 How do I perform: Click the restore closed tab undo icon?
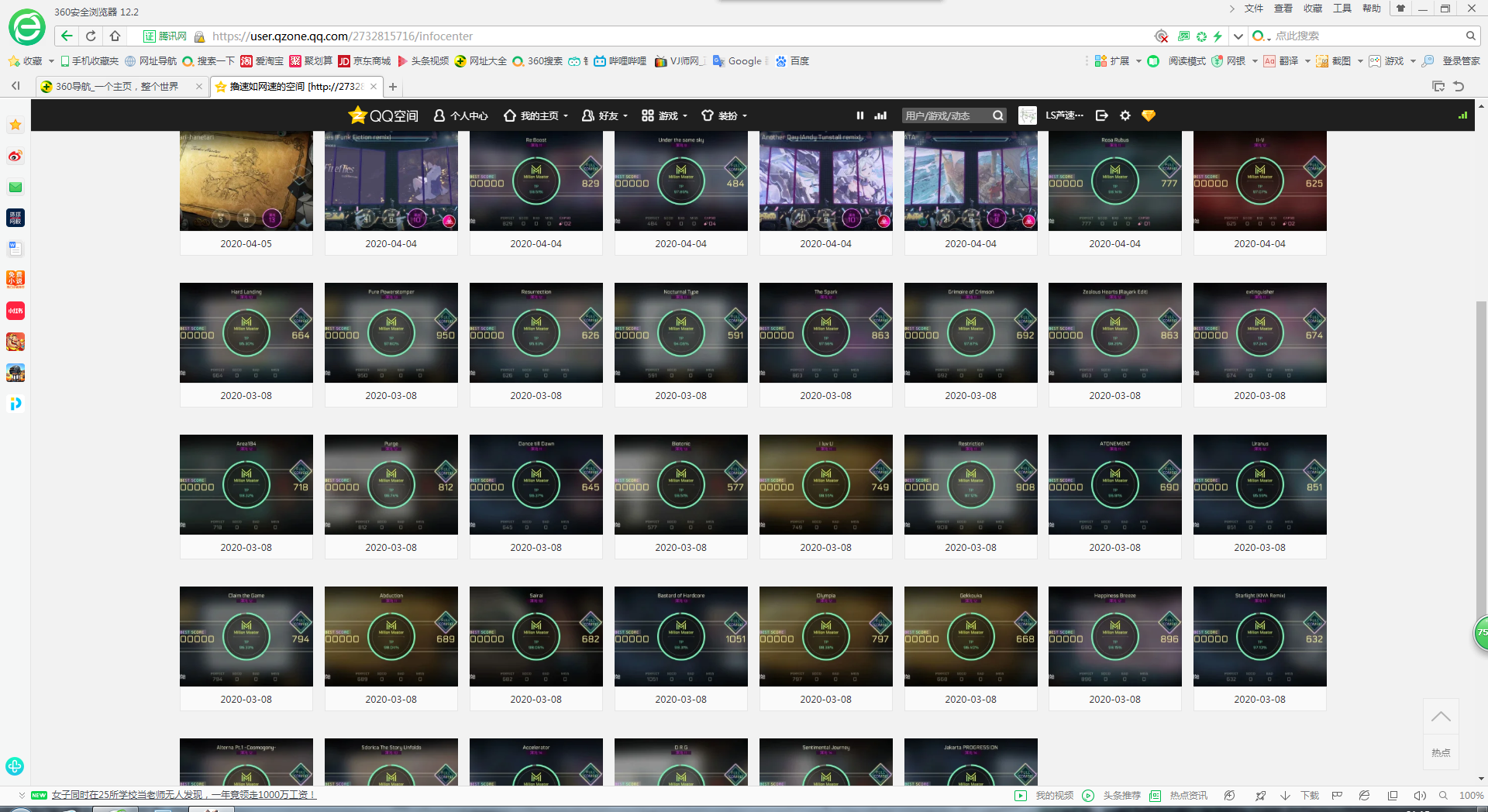pyautogui.click(x=1459, y=86)
